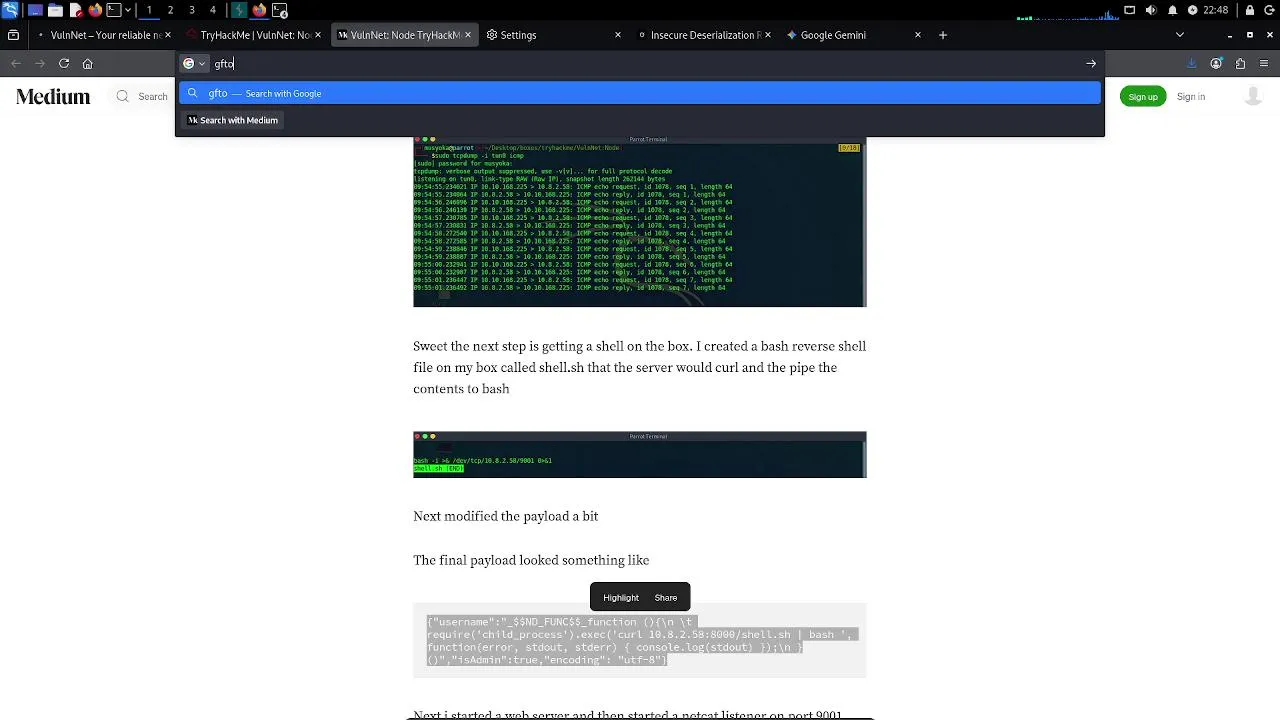Open the Firefox account icon

pos(1216,63)
